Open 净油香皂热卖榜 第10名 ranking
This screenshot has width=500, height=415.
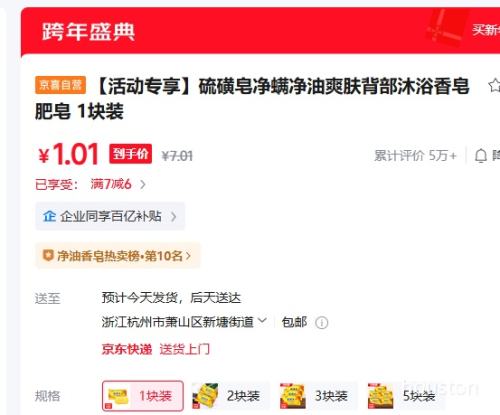pos(118,256)
